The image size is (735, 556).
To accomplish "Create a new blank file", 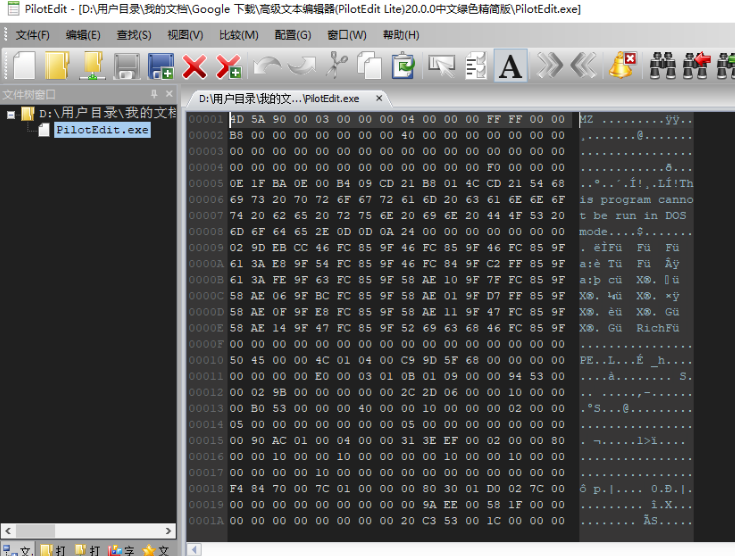I will 24,65.
